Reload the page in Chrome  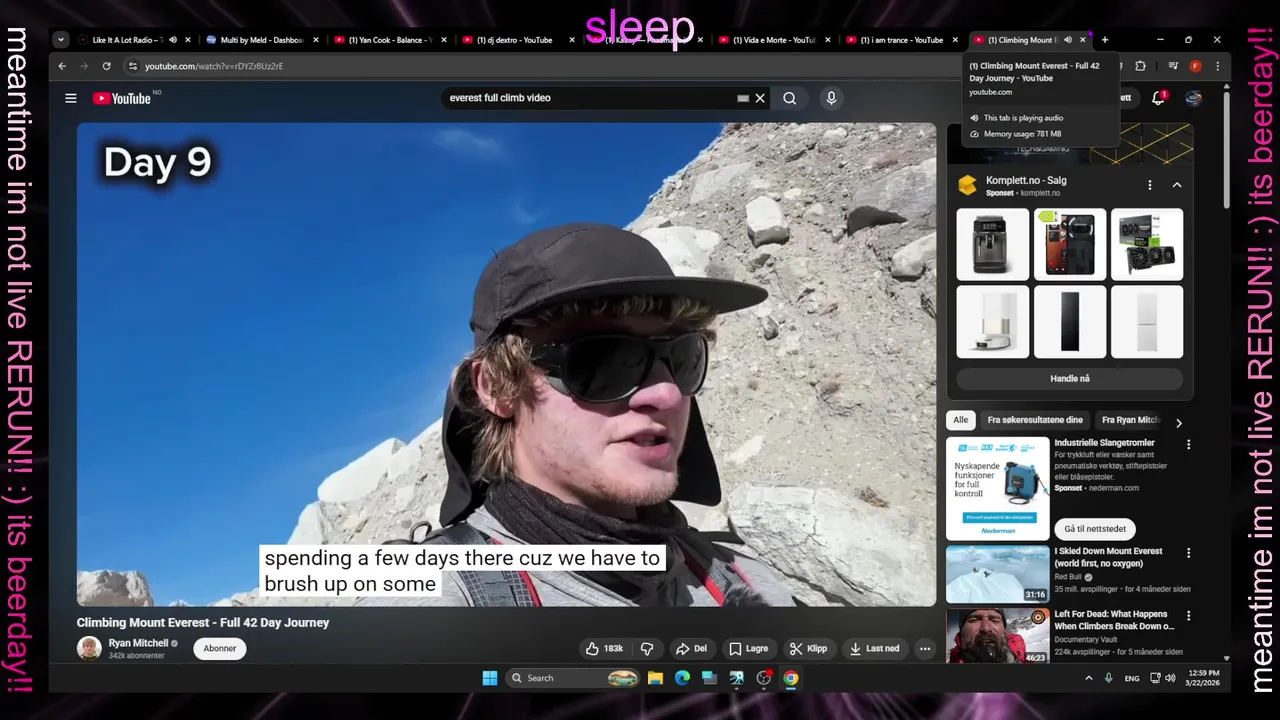pyautogui.click(x=106, y=66)
